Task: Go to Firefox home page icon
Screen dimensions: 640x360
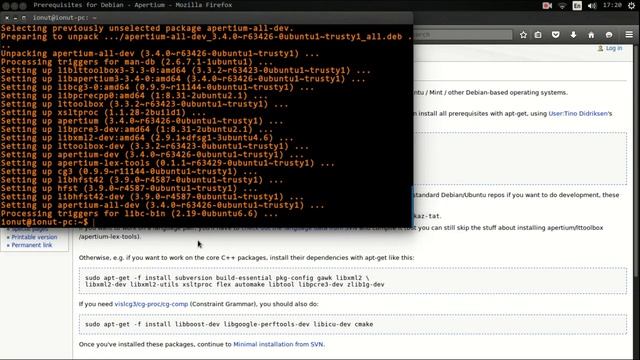Action: click(591, 35)
